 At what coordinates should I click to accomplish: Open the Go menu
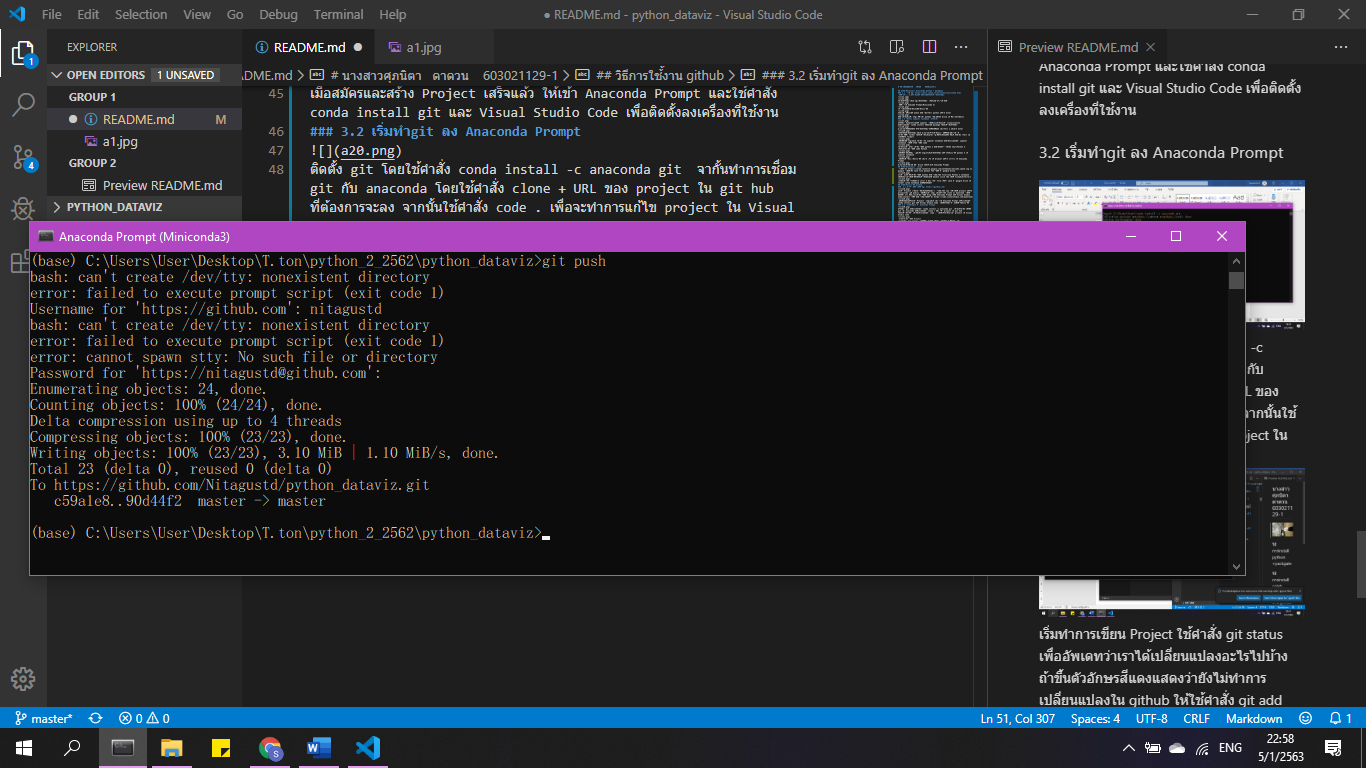(x=235, y=14)
